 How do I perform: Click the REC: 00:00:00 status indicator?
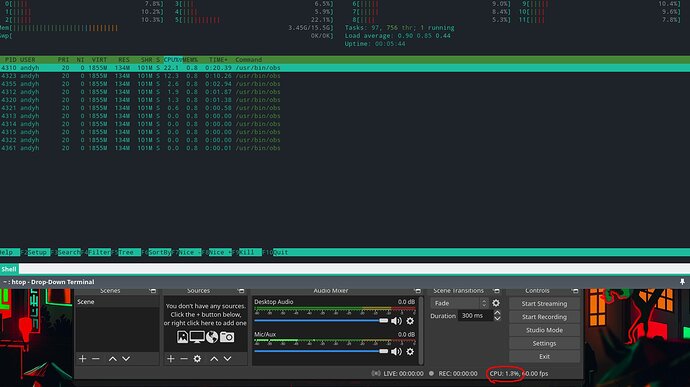click(453, 373)
